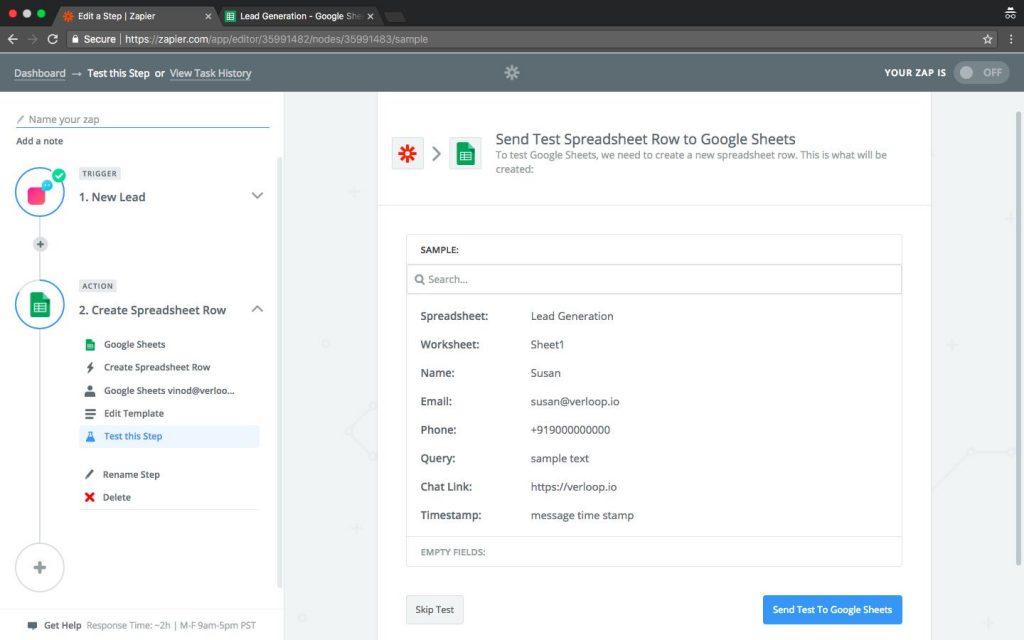
Task: Open the View Task History link
Action: [x=210, y=73]
